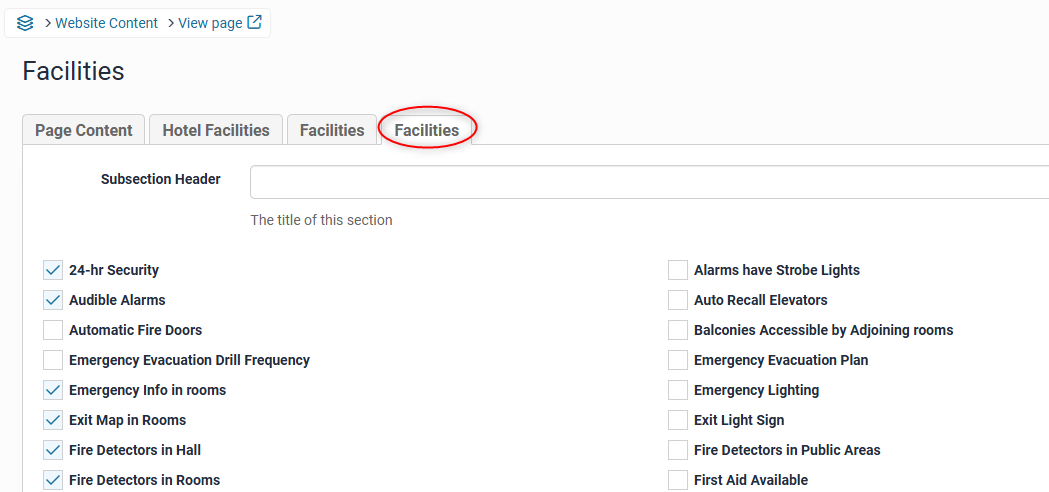This screenshot has height=492, width=1049.
Task: Click the external link icon beside View page
Action: pos(255,22)
